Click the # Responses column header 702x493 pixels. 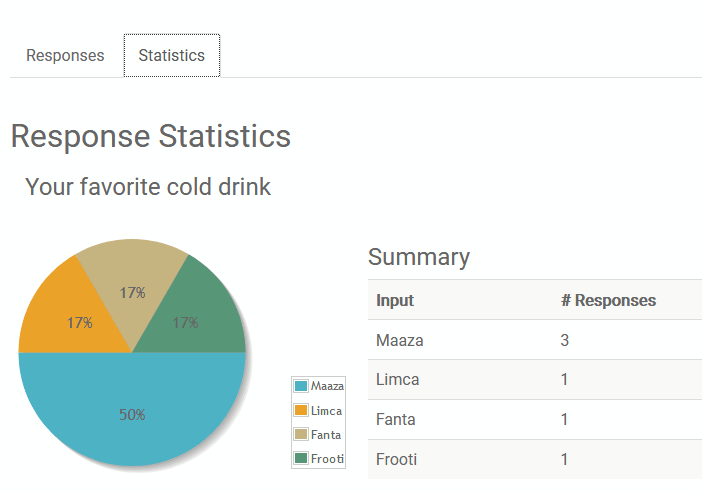click(x=608, y=300)
